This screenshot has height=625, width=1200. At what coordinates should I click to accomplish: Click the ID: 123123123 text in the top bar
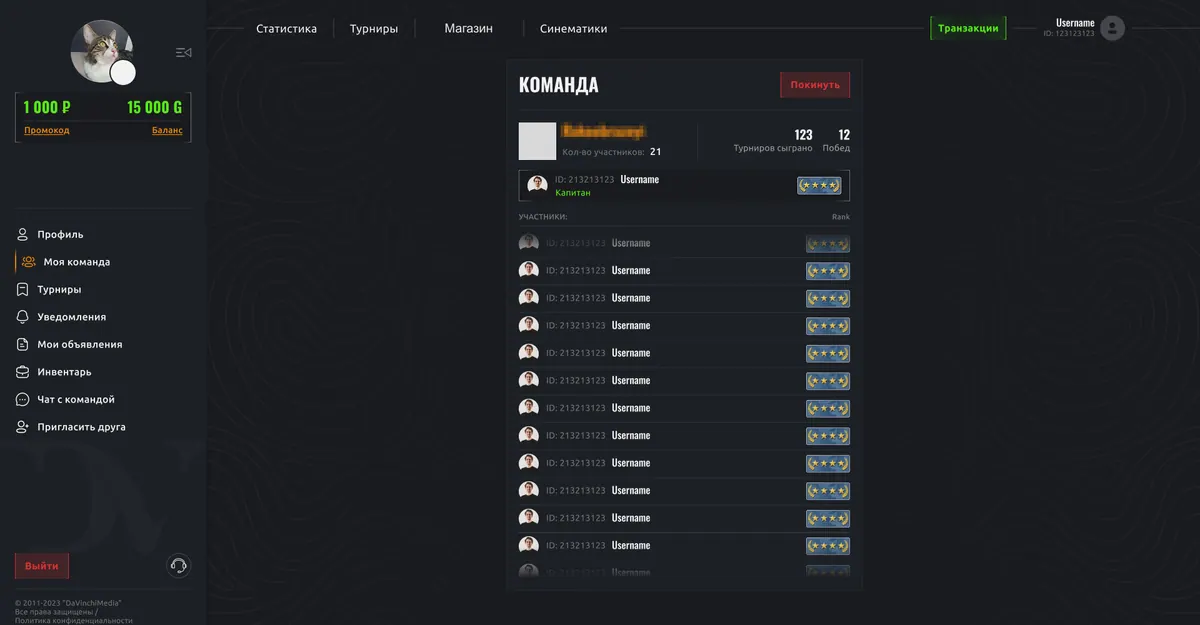(1069, 34)
